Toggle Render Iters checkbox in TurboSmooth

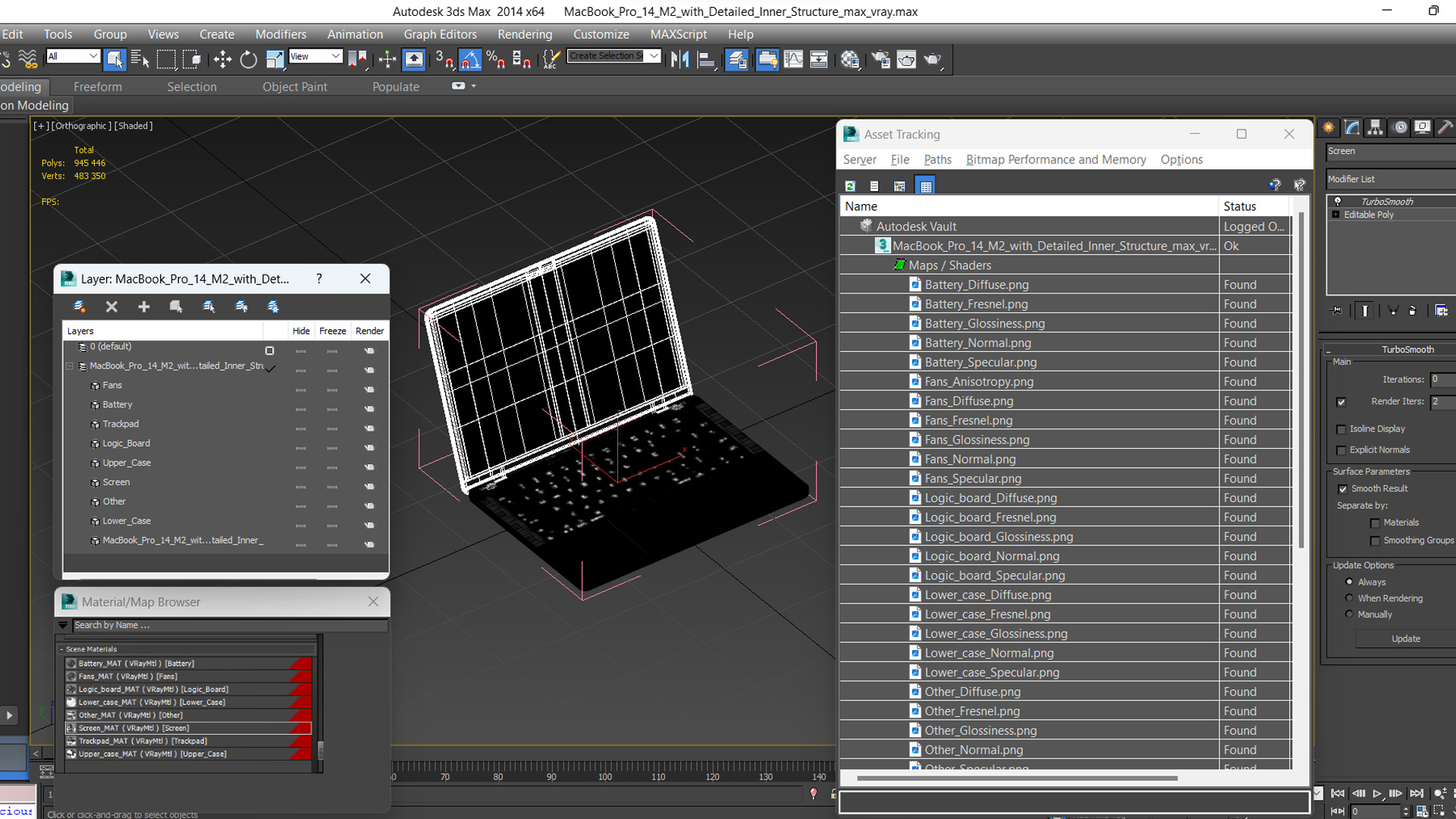pyautogui.click(x=1341, y=402)
